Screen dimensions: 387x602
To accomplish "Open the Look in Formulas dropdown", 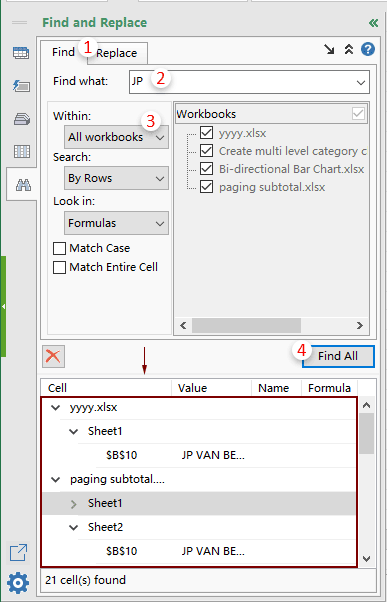I will [x=116, y=223].
